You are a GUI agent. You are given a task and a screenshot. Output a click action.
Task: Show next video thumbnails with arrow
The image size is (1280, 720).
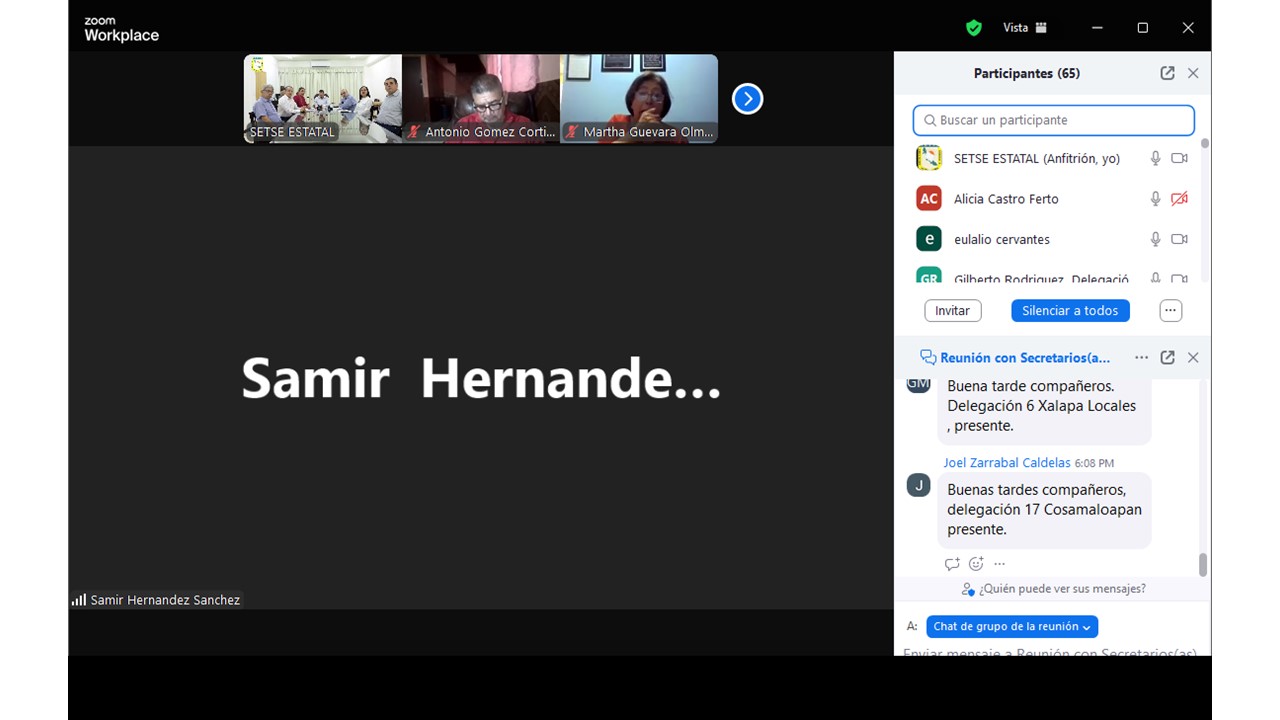(747, 99)
